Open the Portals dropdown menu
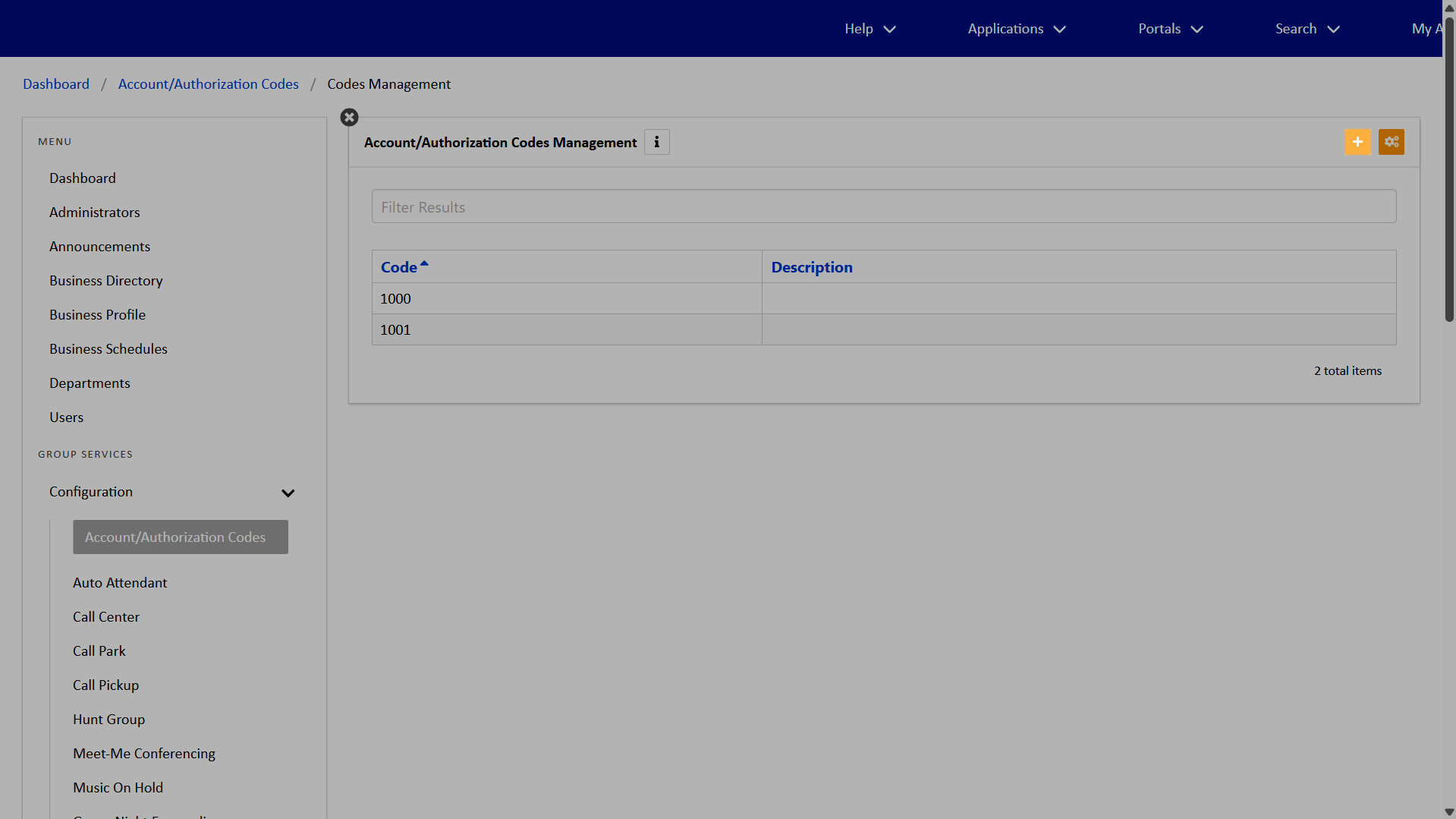 pyautogui.click(x=1170, y=29)
